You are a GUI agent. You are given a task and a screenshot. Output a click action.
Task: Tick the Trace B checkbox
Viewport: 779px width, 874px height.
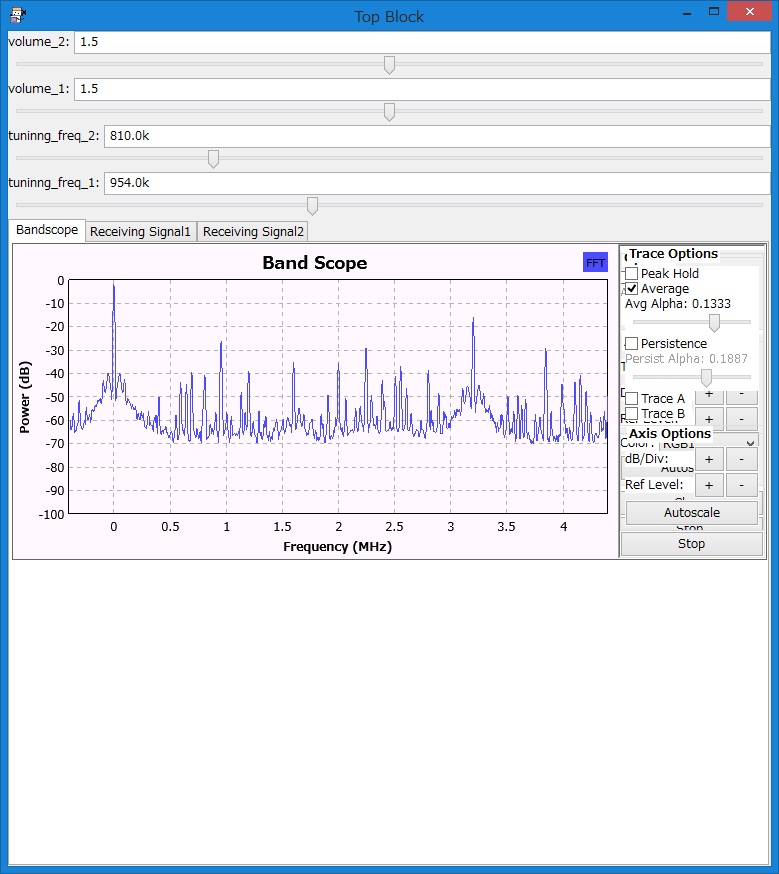tap(631, 413)
